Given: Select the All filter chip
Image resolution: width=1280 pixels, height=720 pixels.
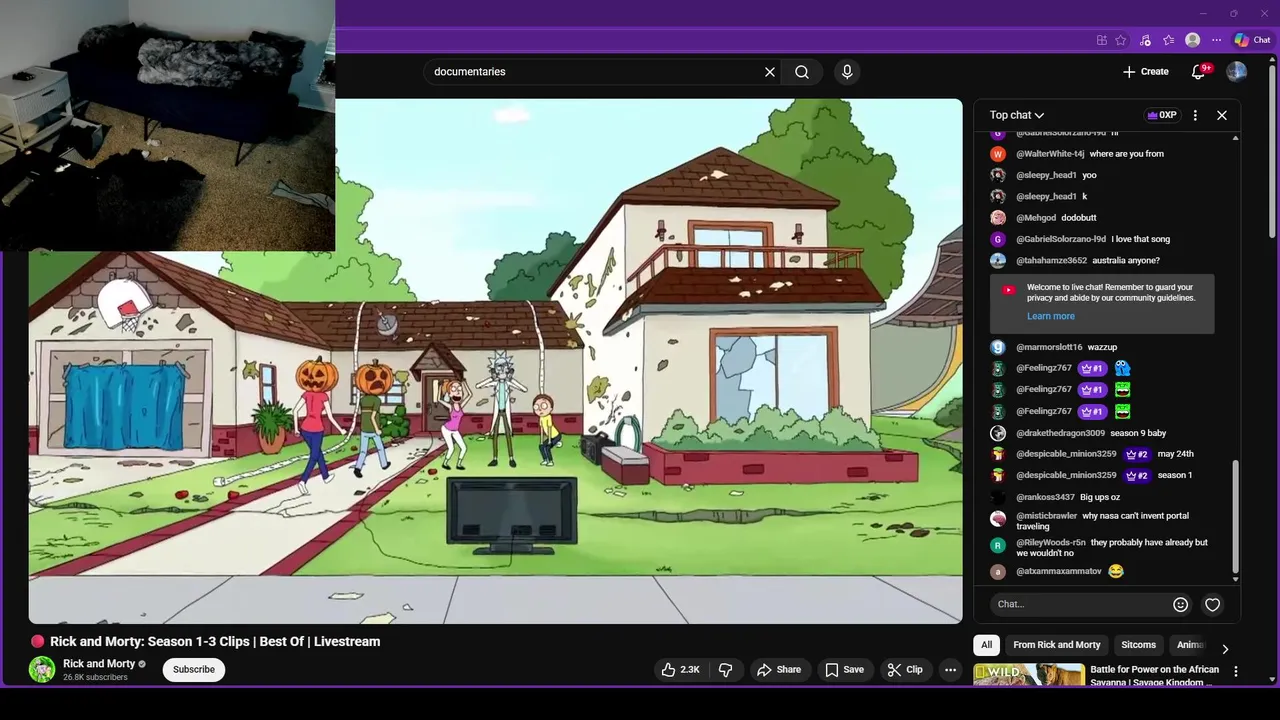Looking at the screenshot, I should tap(987, 645).
